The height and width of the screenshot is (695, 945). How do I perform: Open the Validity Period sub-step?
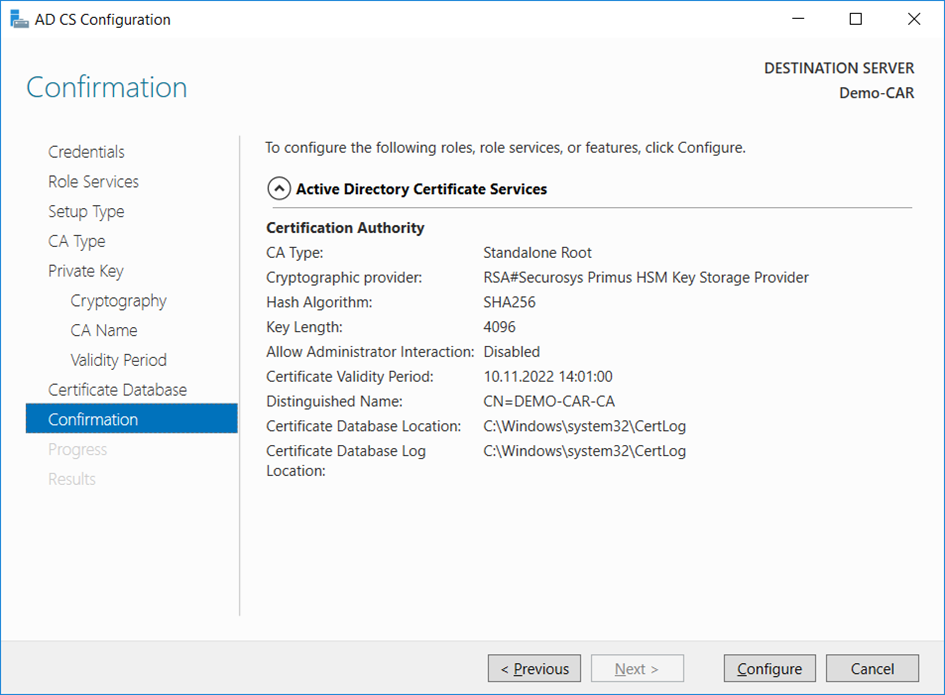pyautogui.click(x=118, y=360)
